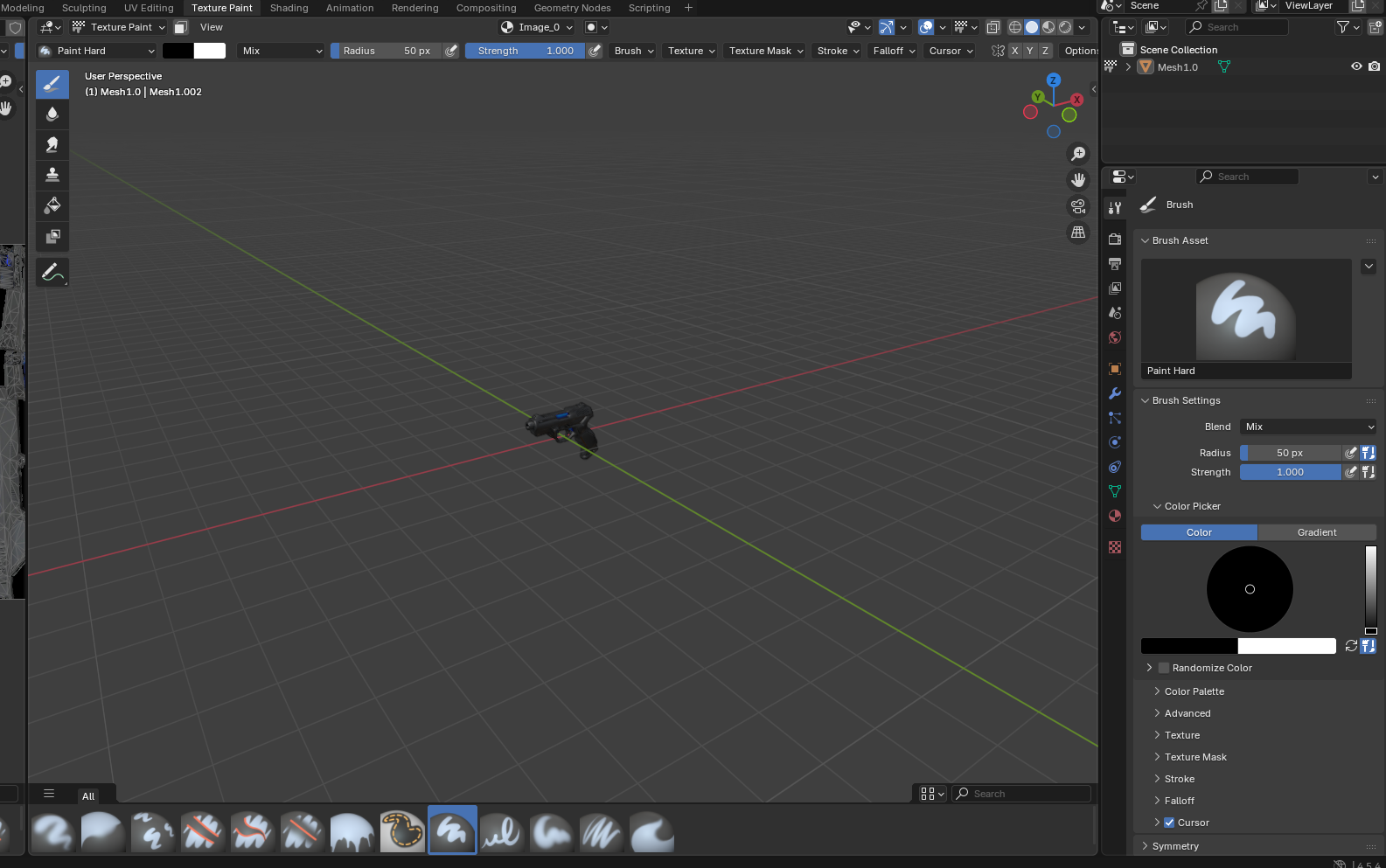This screenshot has height=868, width=1386.
Task: Select the Smear tool in toolbar
Action: coord(52,144)
